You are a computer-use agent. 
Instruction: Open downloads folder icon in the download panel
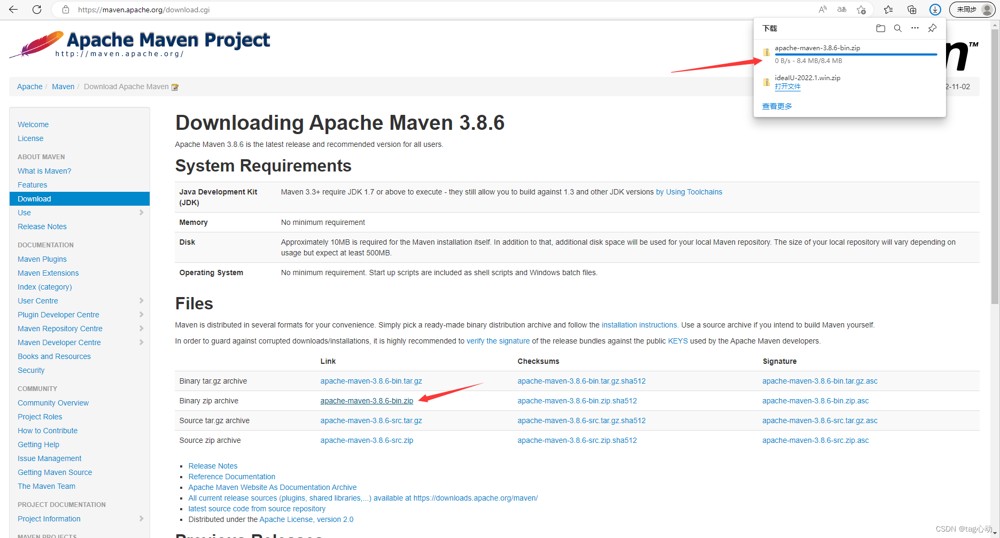(x=880, y=28)
